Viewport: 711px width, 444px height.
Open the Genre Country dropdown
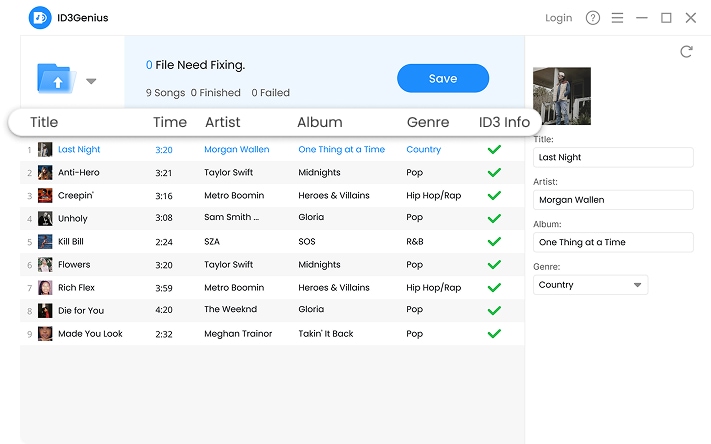(x=590, y=285)
